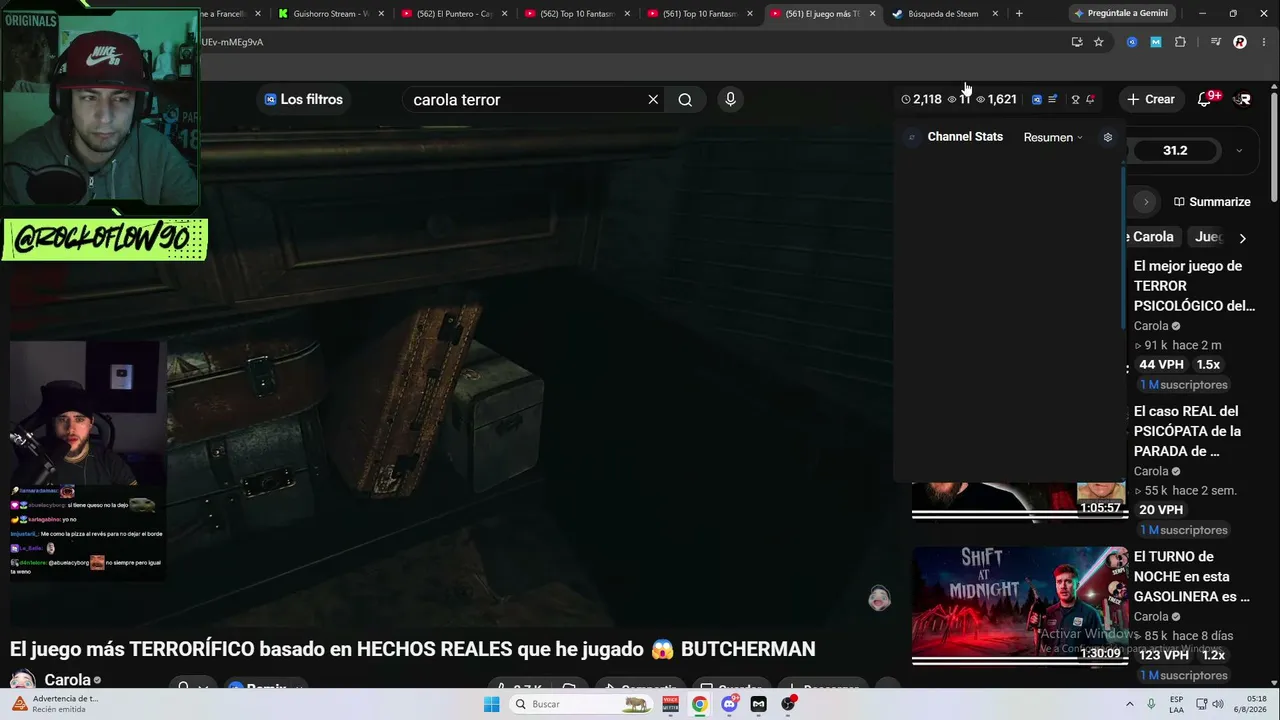Open Chrome from the taskbar

pyautogui.click(x=699, y=704)
